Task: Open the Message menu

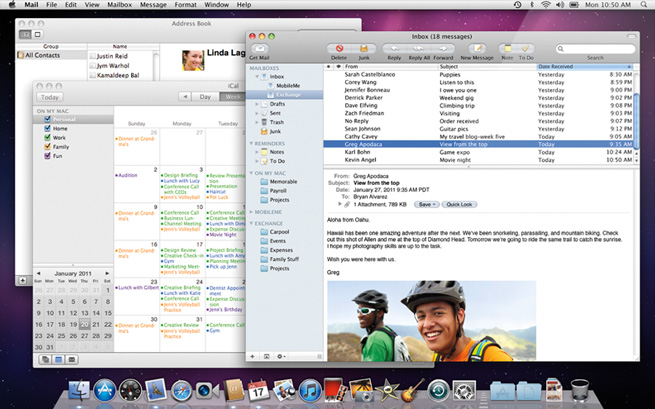Action: pos(153,5)
